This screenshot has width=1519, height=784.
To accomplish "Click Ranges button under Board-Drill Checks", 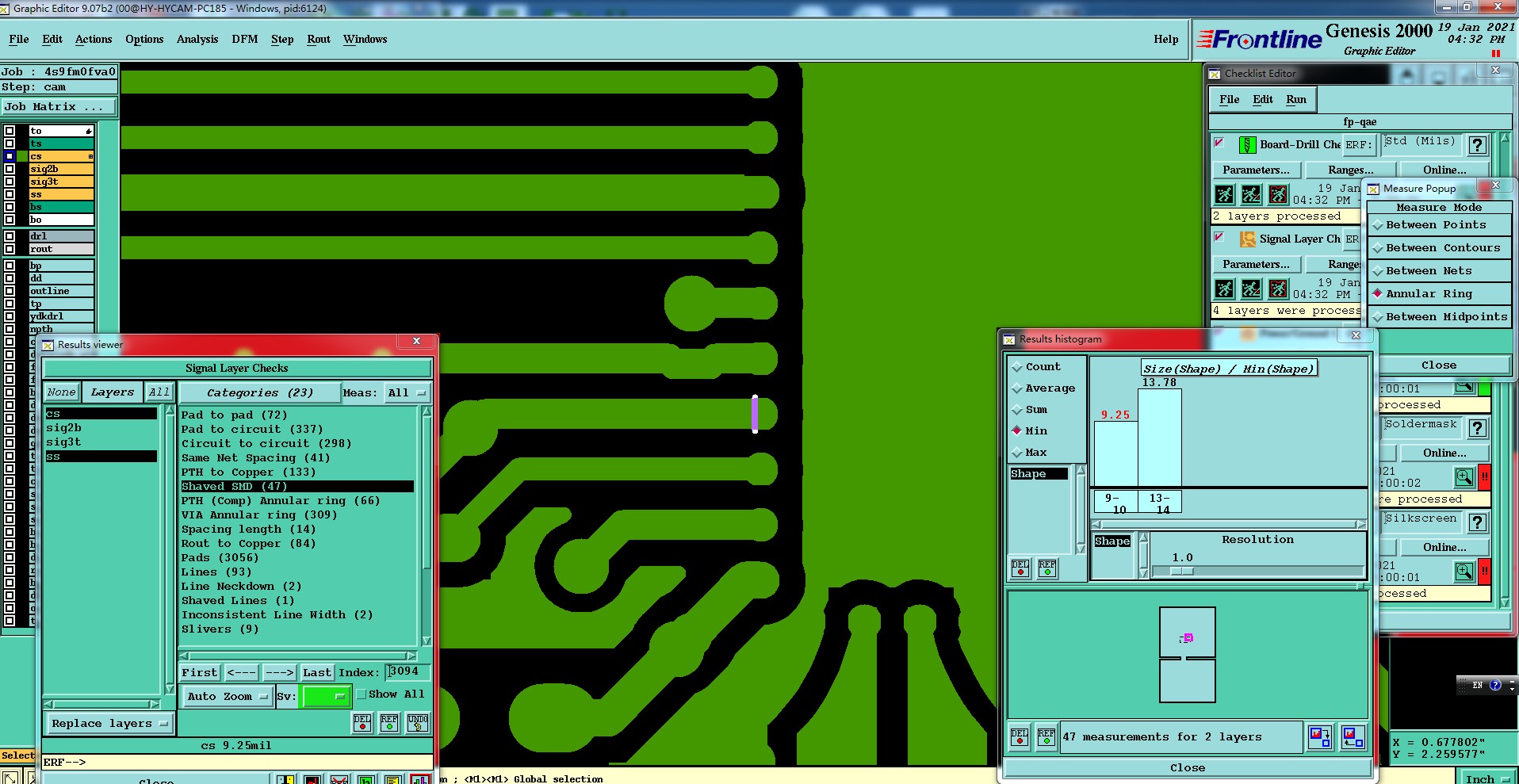I will click(1351, 170).
